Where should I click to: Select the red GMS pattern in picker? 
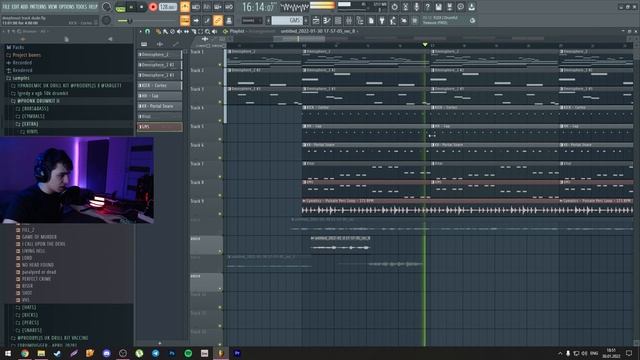(160, 127)
